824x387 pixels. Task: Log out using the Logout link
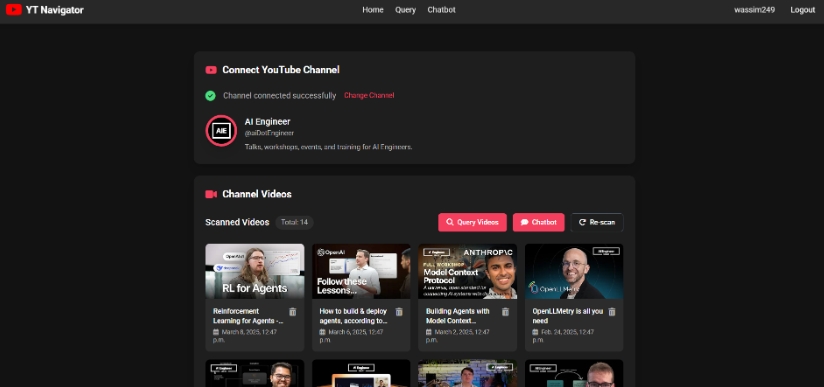(802, 10)
